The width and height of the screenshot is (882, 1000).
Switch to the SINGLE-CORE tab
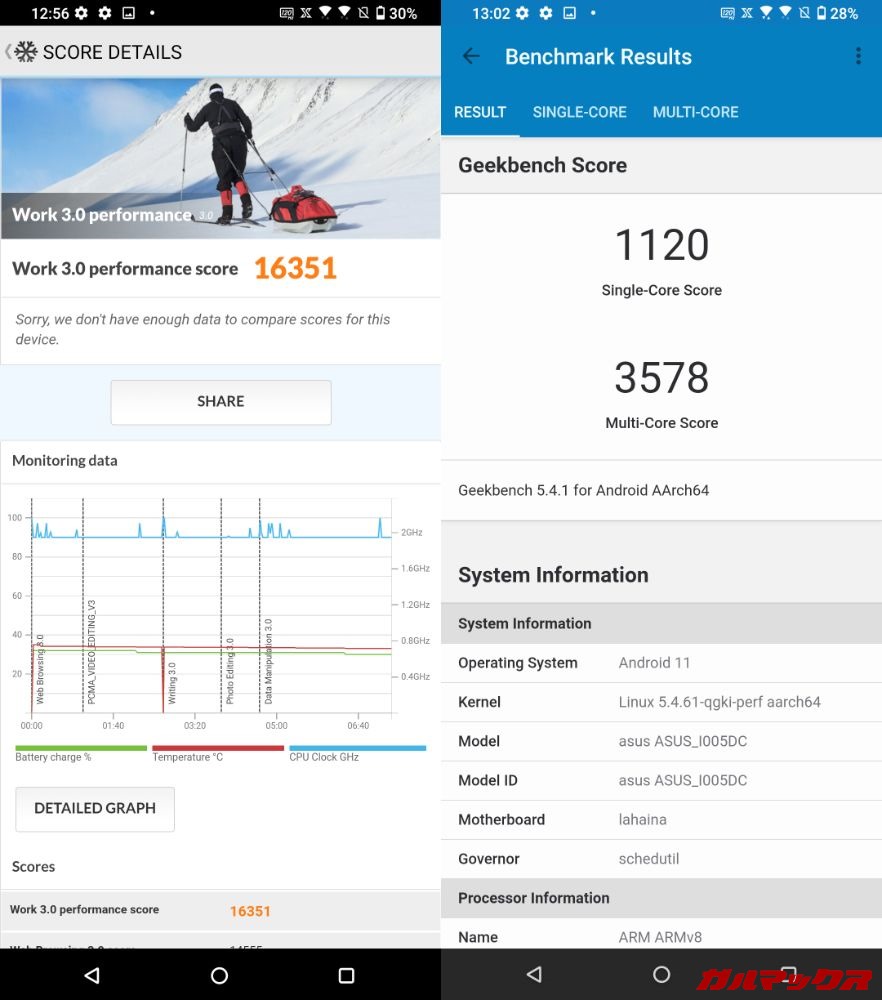(579, 112)
